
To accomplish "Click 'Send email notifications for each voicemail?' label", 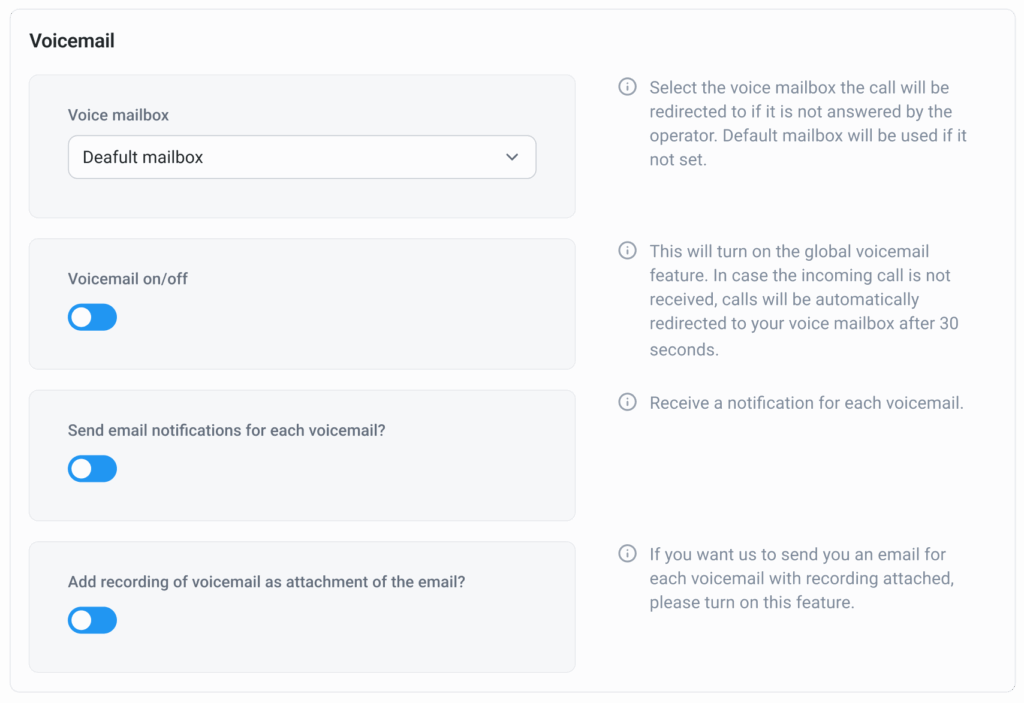I will point(226,430).
